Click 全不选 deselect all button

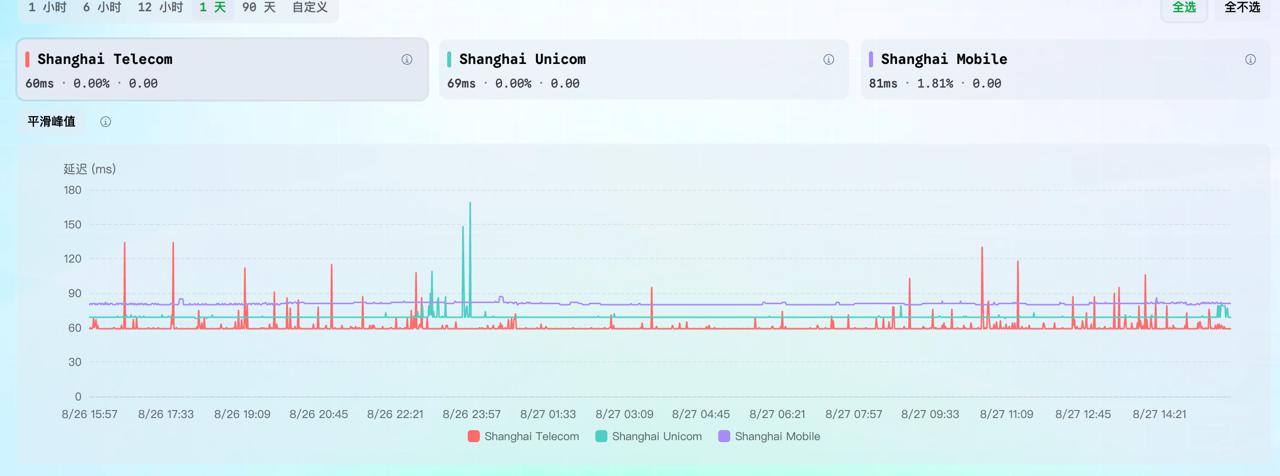1242,7
